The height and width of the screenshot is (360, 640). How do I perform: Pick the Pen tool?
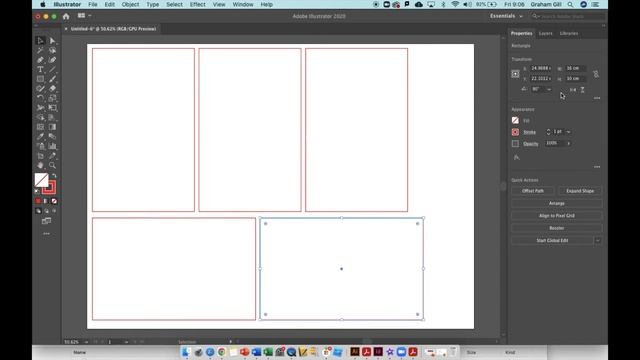click(x=40, y=60)
